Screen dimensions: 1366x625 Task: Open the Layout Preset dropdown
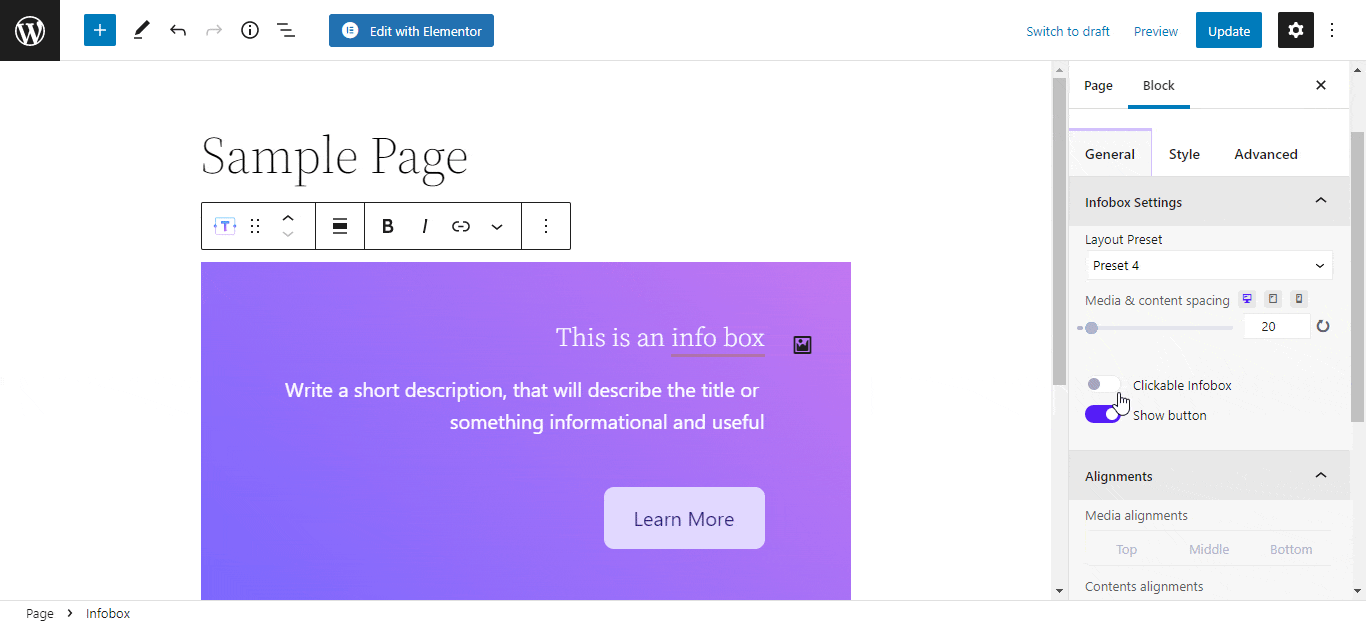pyautogui.click(x=1209, y=265)
